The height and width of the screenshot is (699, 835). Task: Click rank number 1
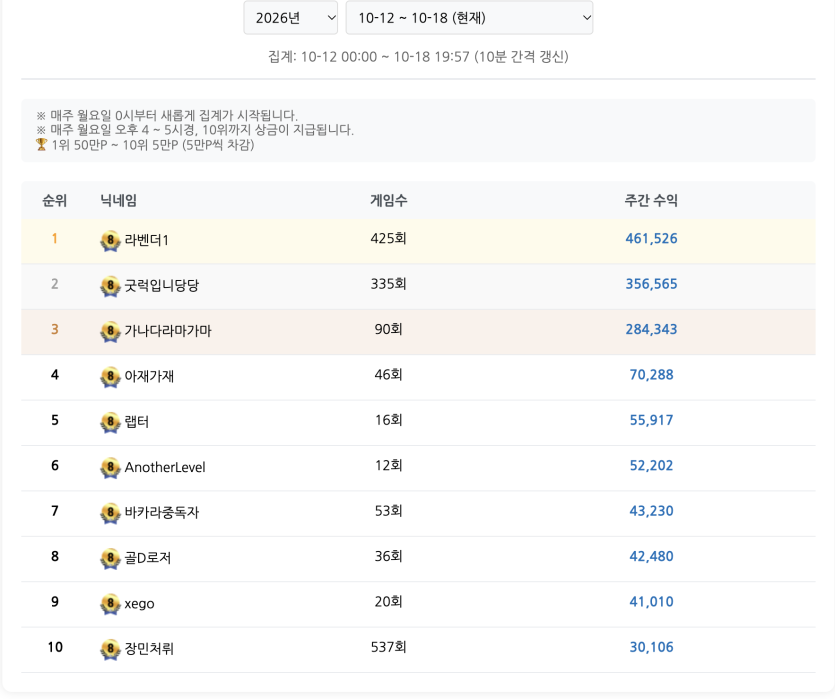[54, 239]
